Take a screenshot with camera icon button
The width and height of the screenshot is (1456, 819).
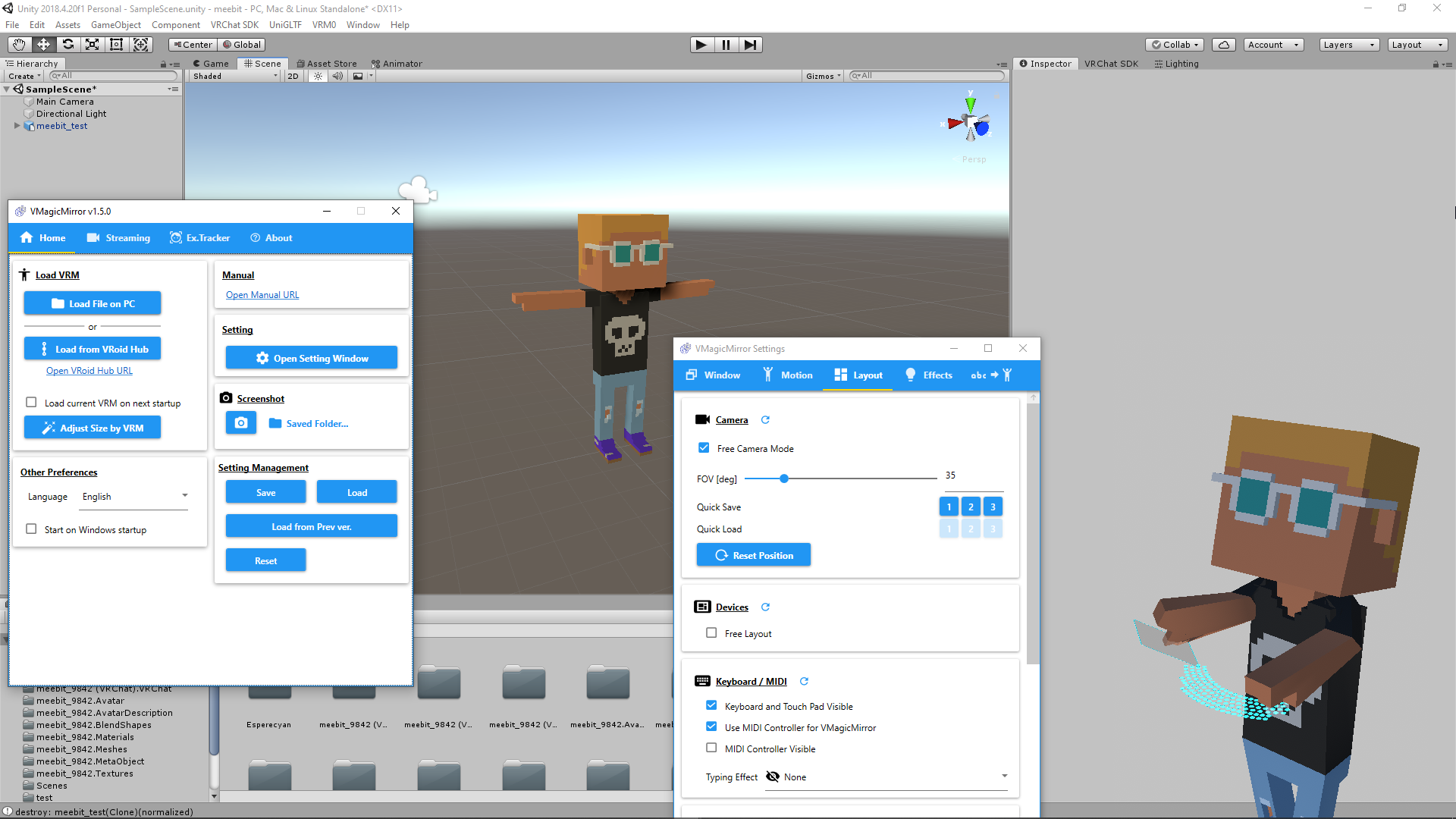[240, 423]
